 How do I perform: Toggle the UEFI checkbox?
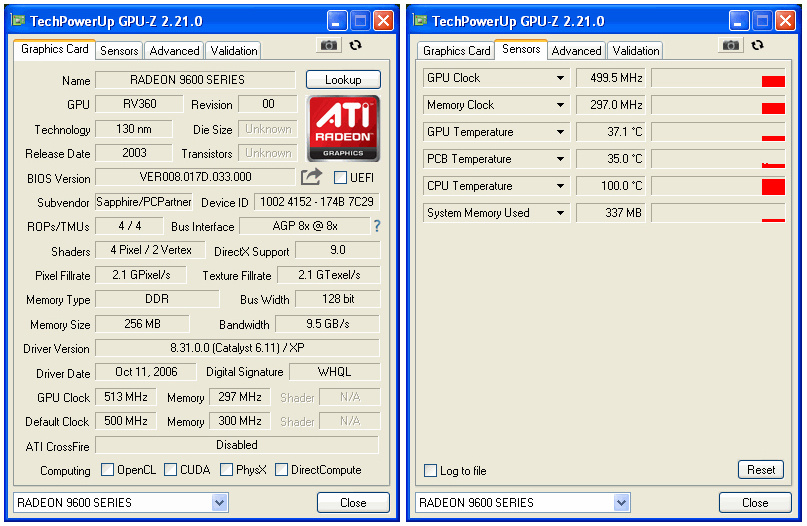(x=340, y=178)
